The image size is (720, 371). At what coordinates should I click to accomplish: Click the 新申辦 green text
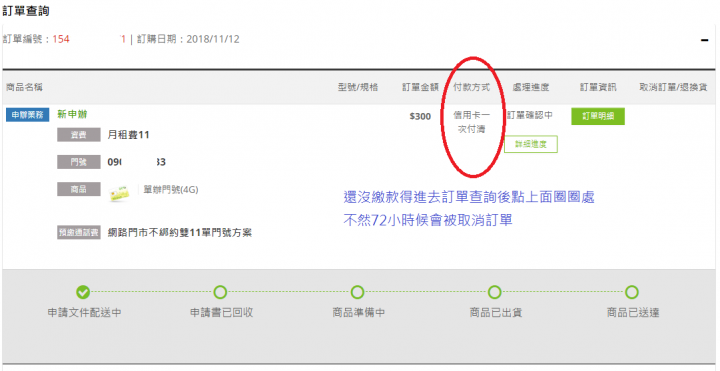(72, 114)
